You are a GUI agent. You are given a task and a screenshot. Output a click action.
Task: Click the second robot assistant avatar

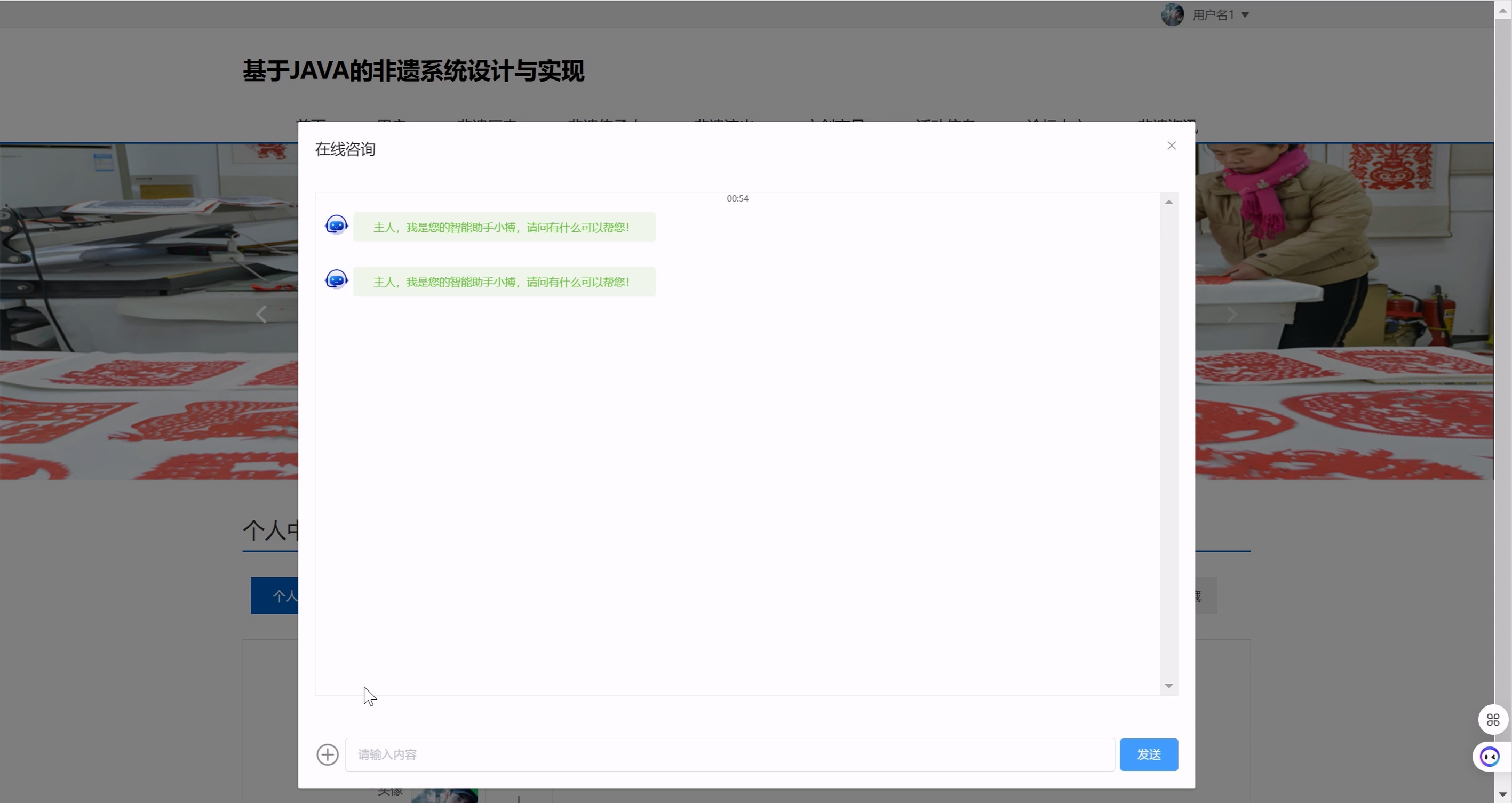(x=336, y=280)
